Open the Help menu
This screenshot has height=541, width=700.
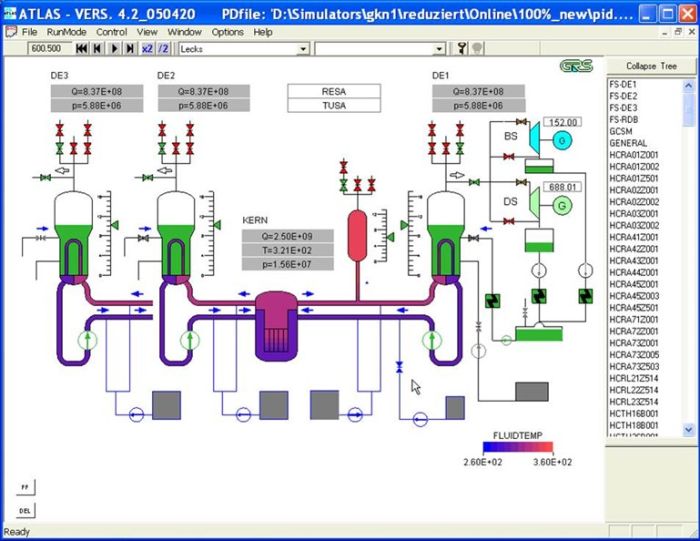(262, 32)
